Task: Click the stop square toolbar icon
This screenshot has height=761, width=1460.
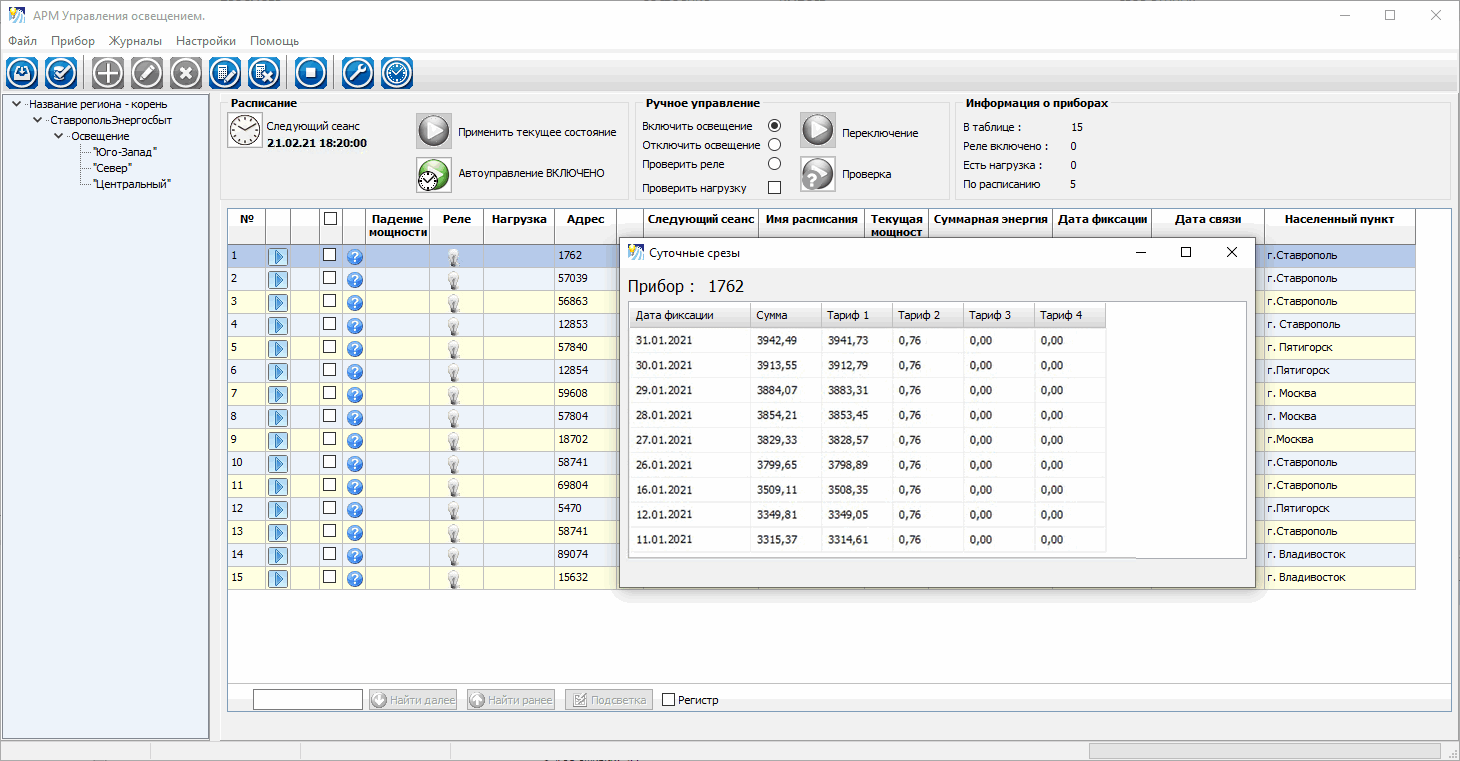Action: (x=311, y=73)
